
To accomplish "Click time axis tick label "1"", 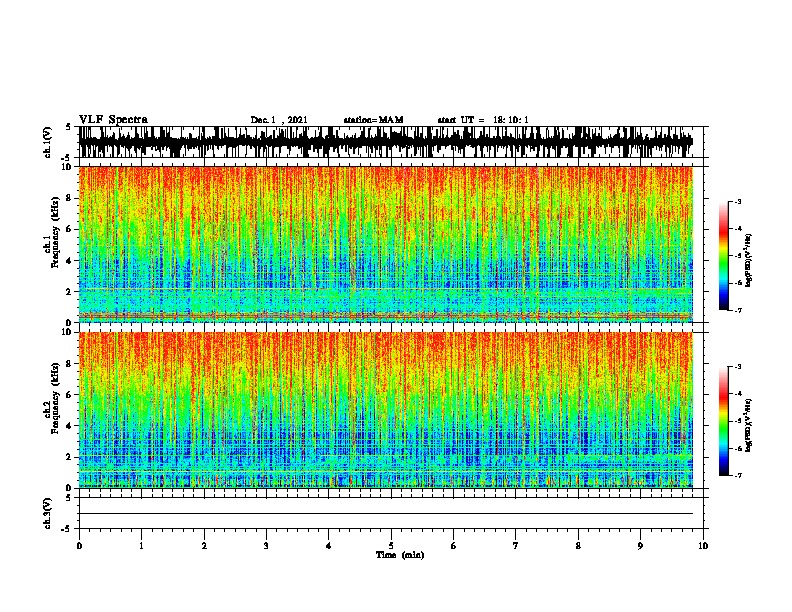I will tap(141, 546).
